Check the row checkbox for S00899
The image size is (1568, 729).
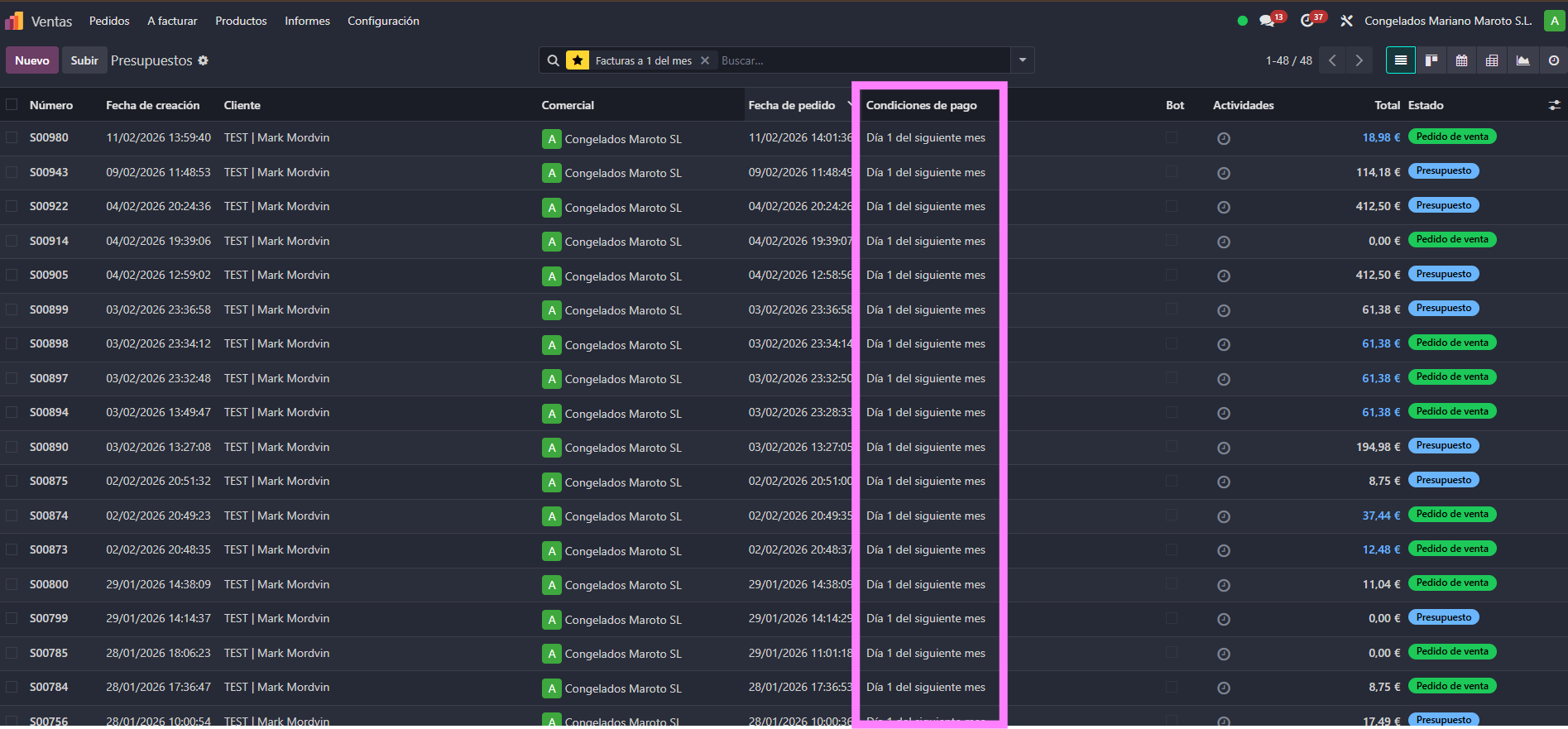point(12,309)
